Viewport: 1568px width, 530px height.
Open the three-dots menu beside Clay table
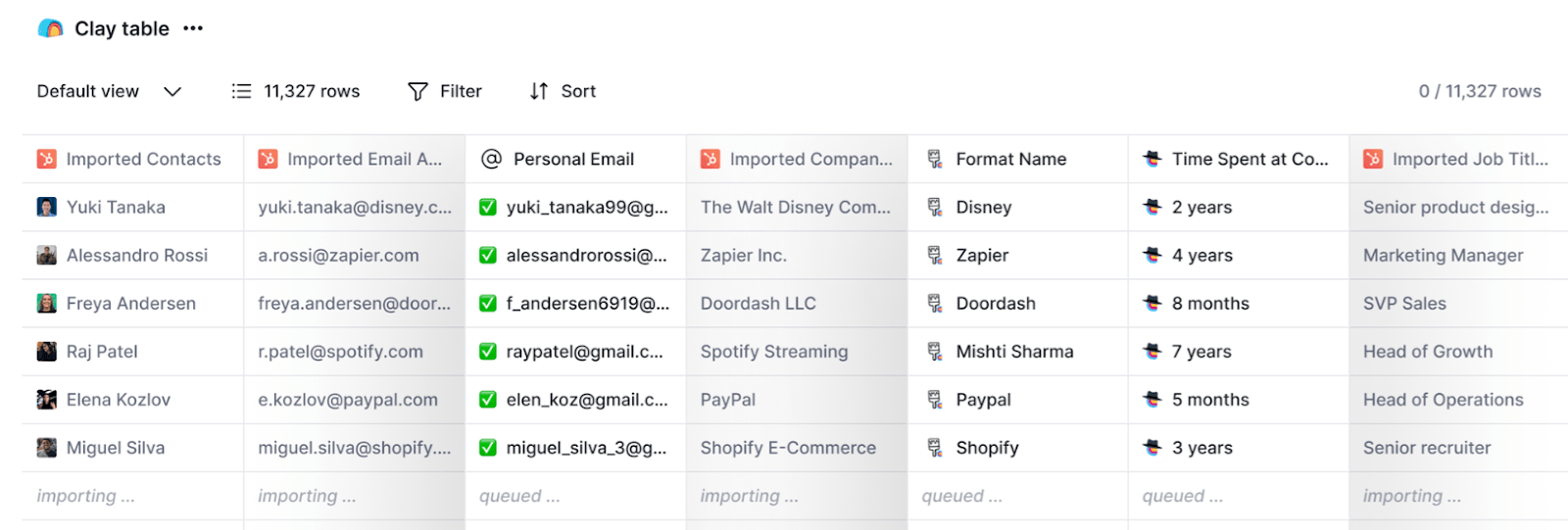coord(193,28)
